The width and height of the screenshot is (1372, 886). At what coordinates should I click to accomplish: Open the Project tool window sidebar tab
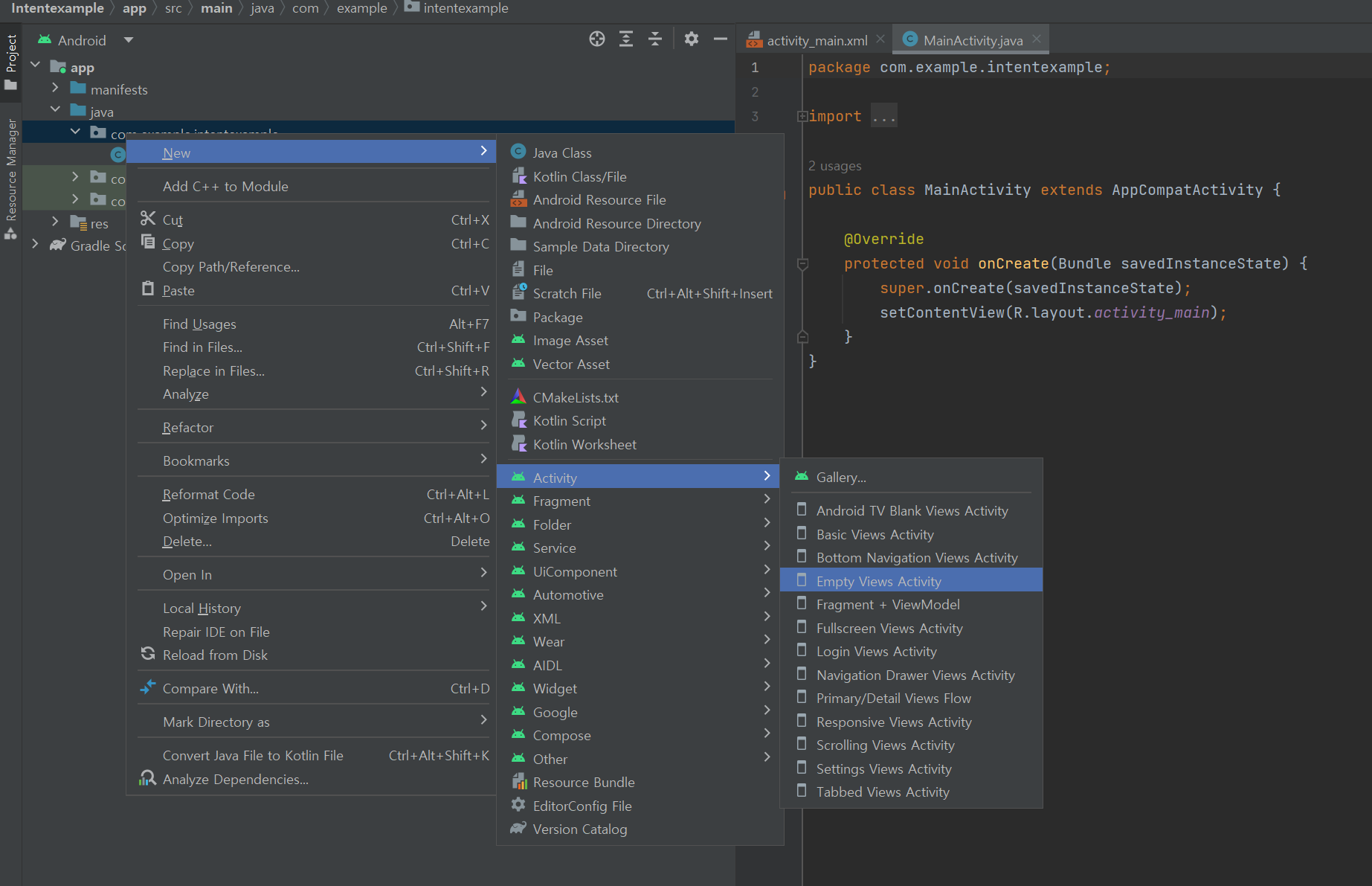11,61
